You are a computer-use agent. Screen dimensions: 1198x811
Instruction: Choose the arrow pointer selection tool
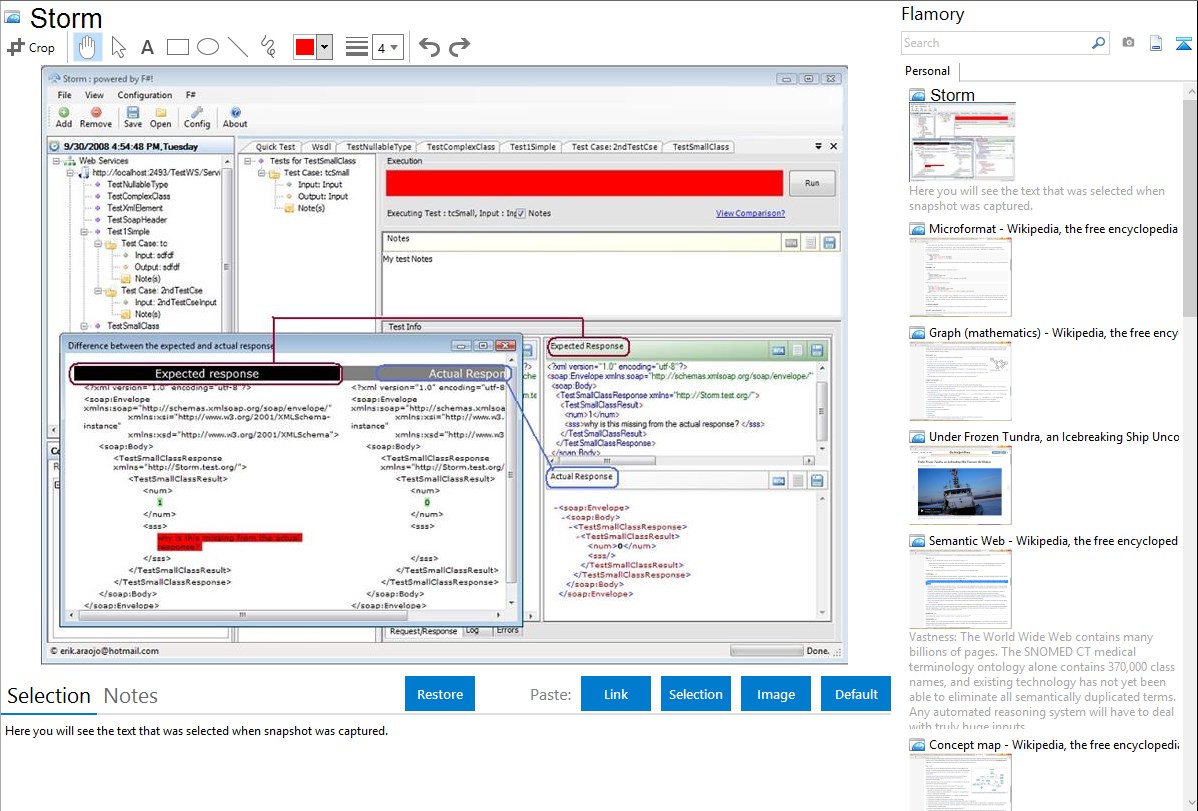118,47
